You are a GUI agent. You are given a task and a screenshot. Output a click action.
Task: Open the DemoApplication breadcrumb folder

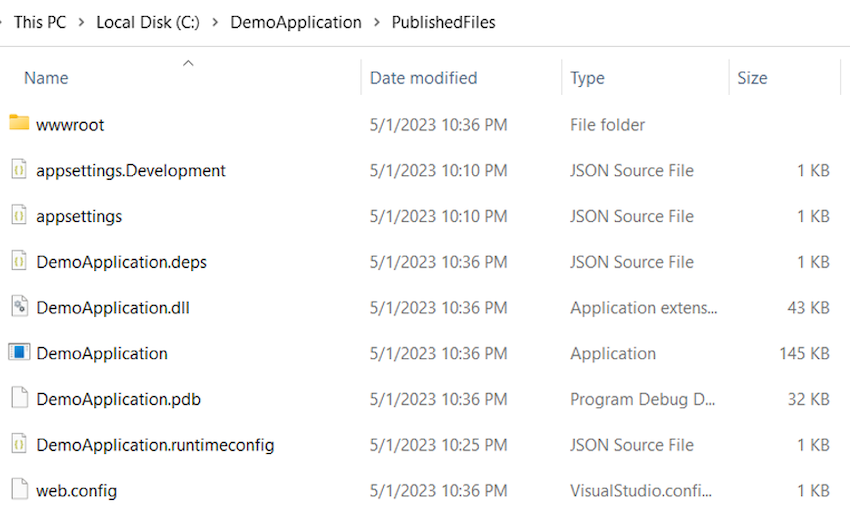tap(295, 22)
